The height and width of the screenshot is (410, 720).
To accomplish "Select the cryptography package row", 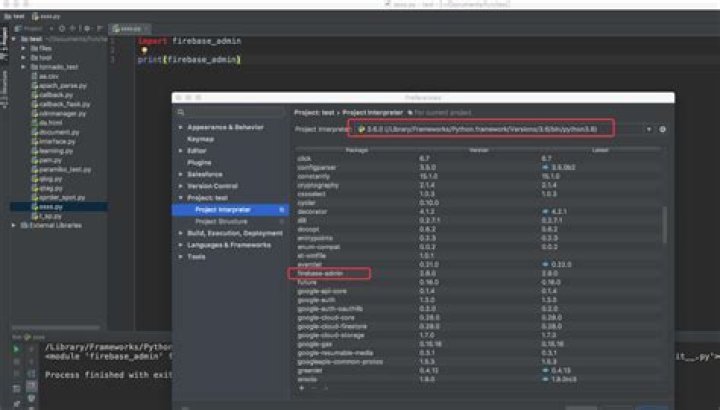I will point(478,185).
